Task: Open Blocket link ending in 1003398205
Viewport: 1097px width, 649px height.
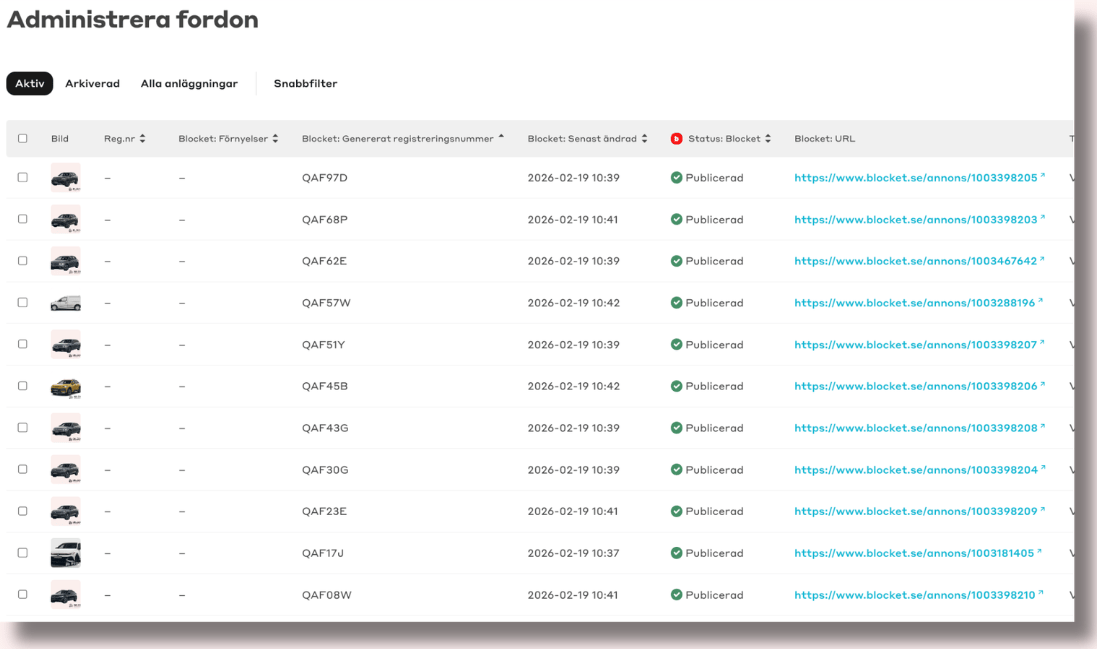Action: [x=915, y=178]
